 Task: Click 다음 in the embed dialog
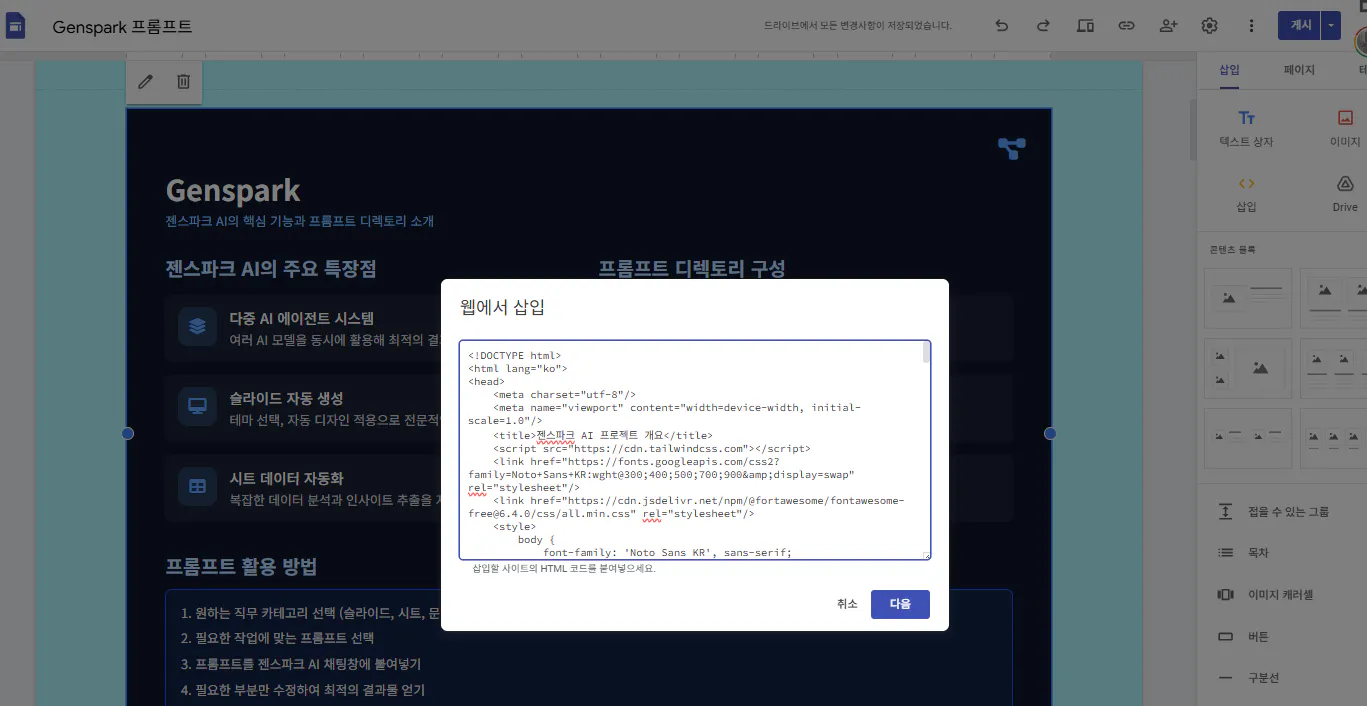coord(900,604)
